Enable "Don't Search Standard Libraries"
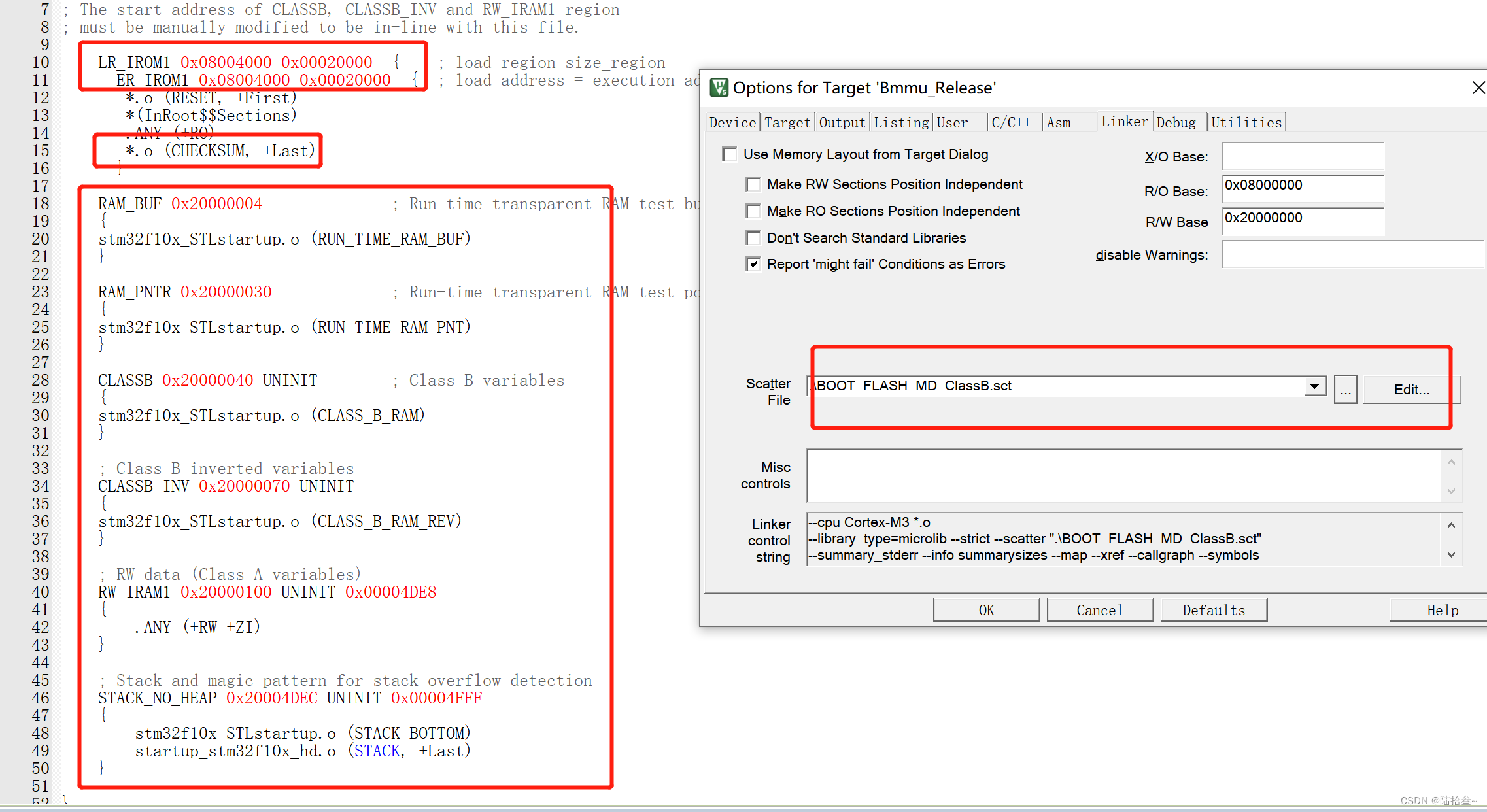 [753, 237]
